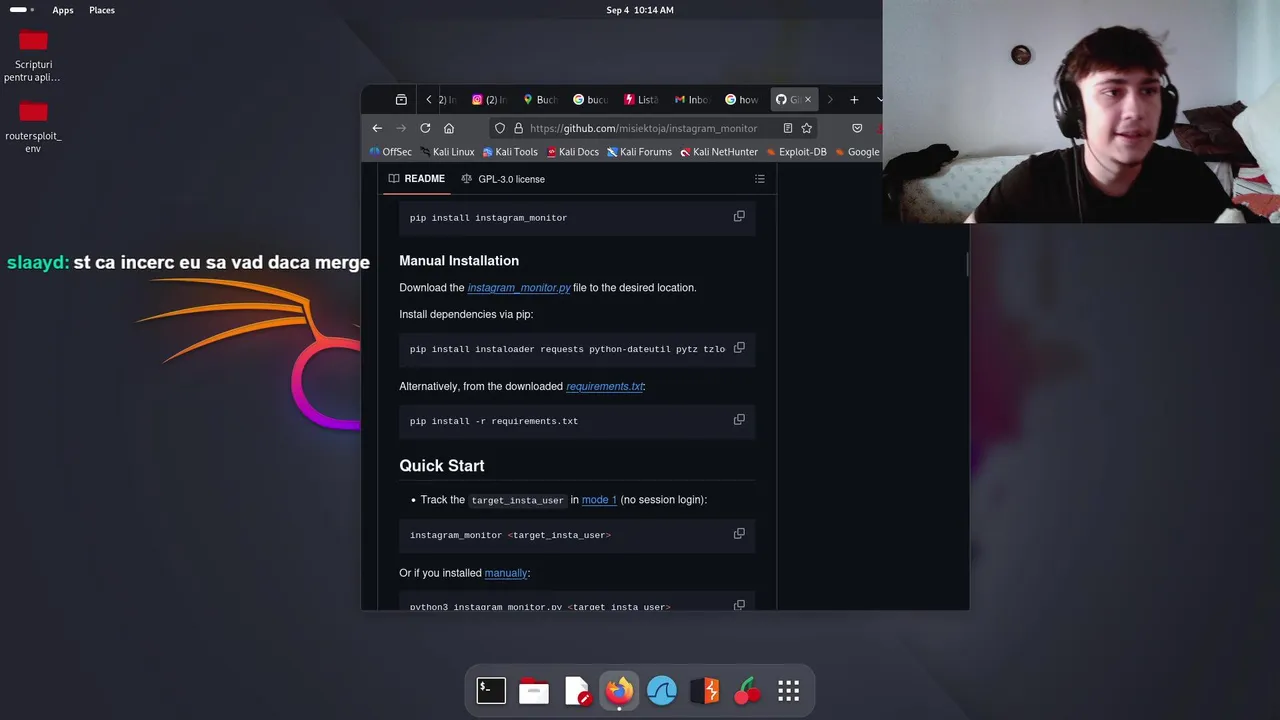
Task: Open a new browser tab with plus
Action: (854, 100)
